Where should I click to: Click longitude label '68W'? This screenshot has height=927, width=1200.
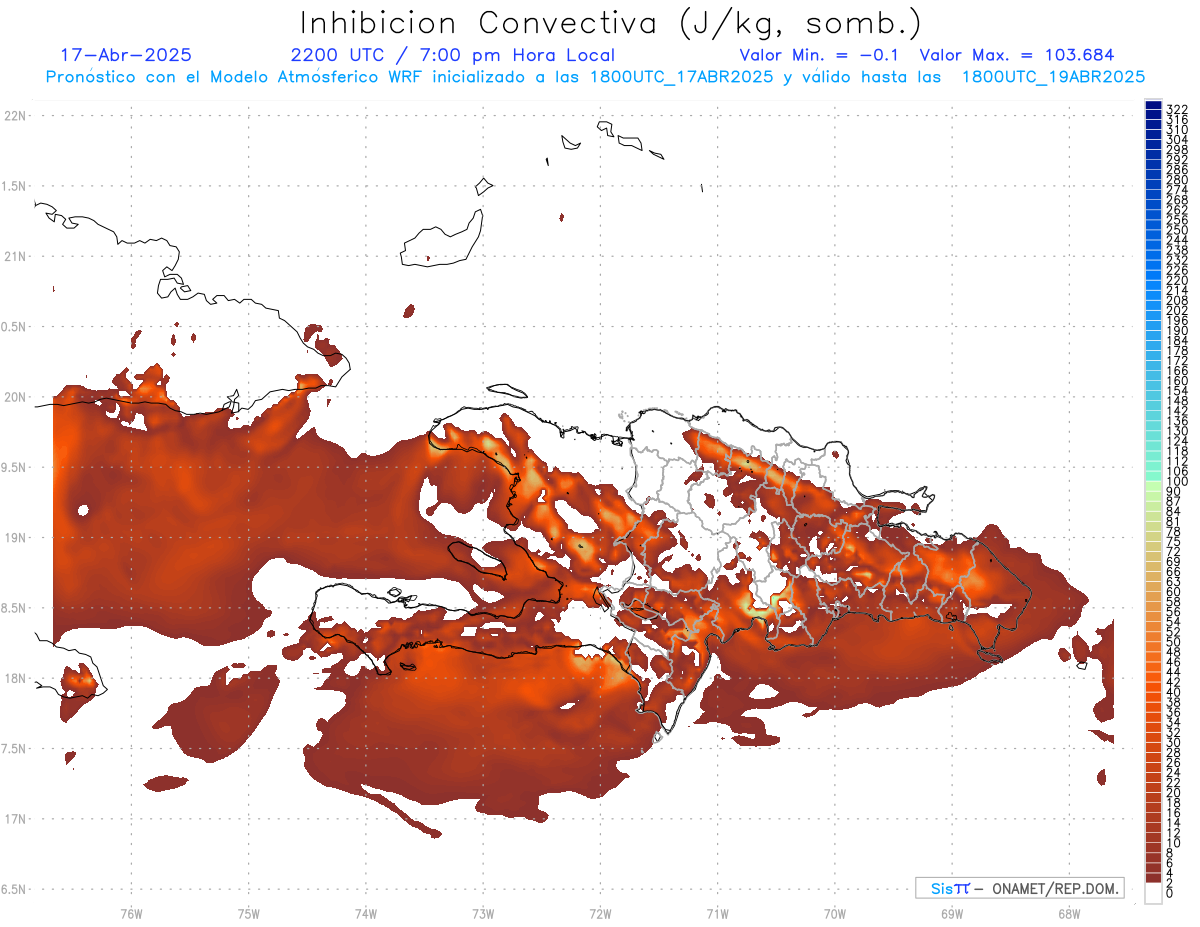click(1068, 913)
